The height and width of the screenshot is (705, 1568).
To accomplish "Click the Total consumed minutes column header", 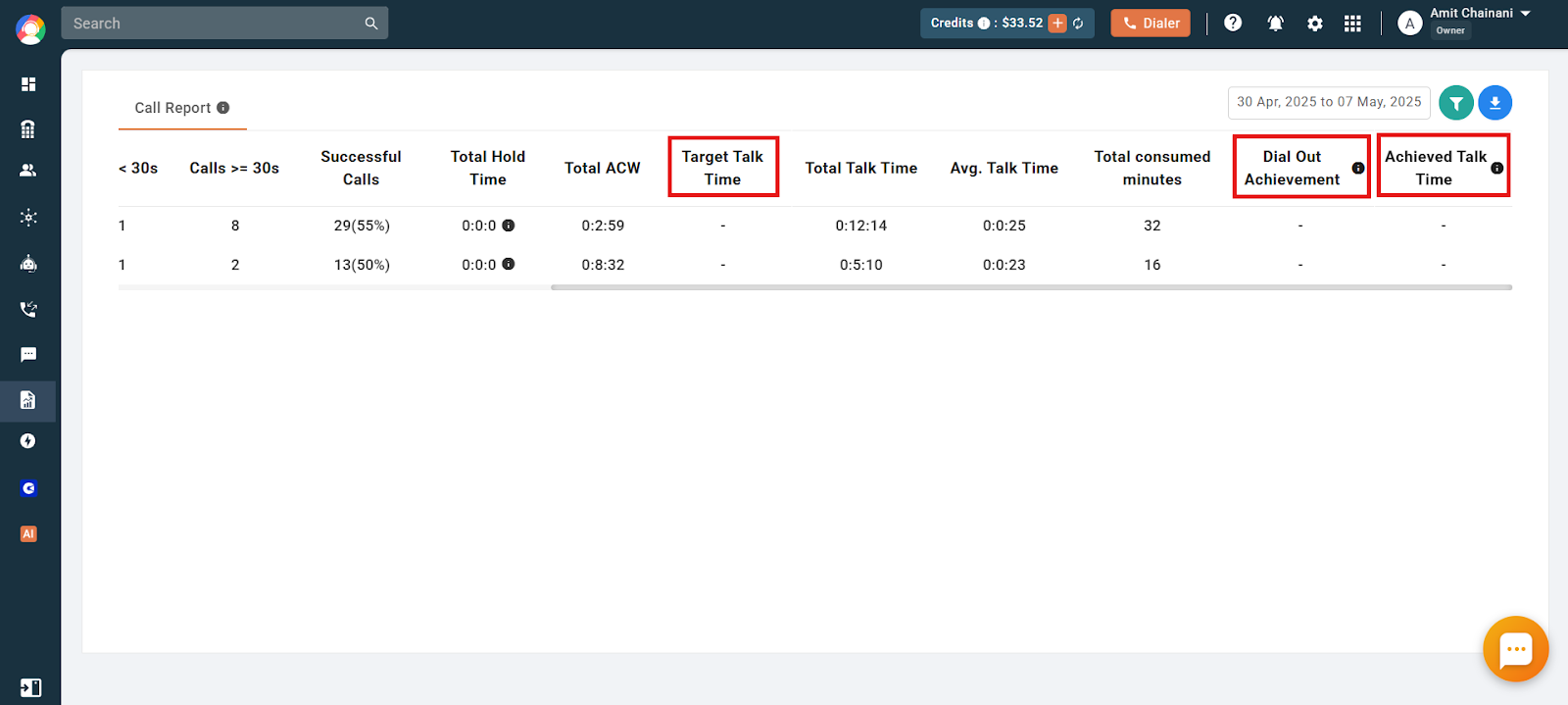I will pos(1152,168).
